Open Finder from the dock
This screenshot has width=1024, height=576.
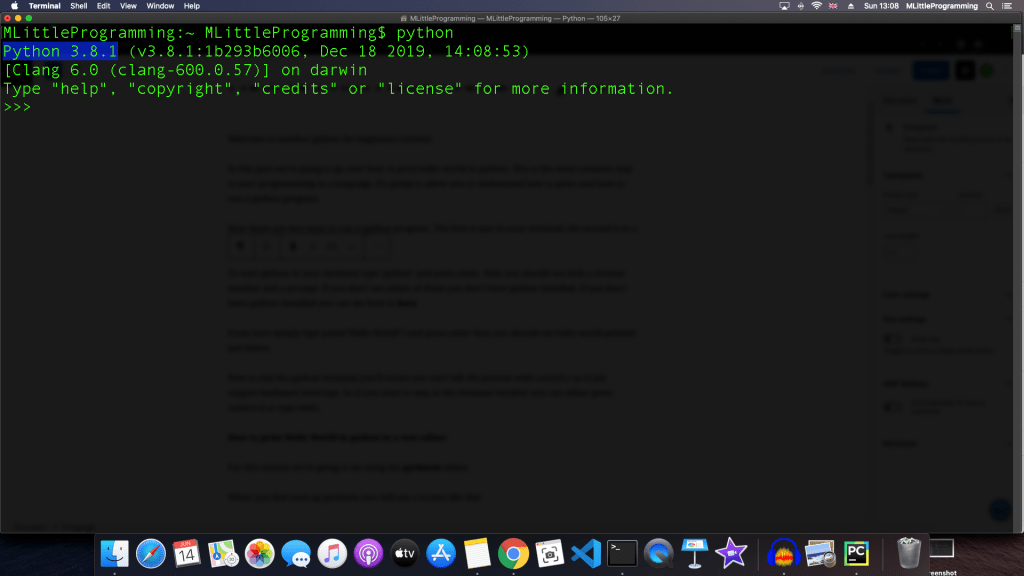pyautogui.click(x=116, y=552)
